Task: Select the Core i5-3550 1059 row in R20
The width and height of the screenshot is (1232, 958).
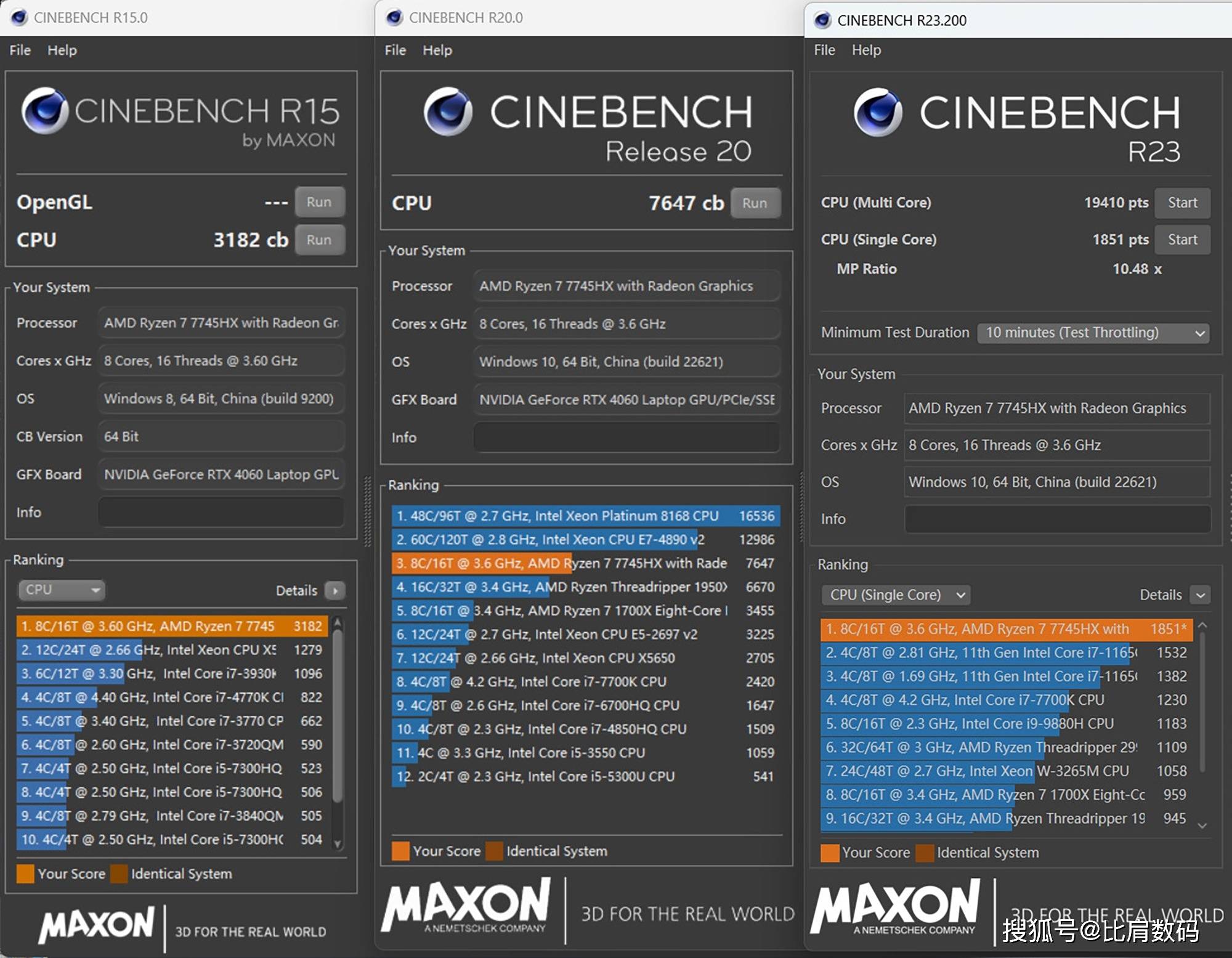Action: (586, 753)
